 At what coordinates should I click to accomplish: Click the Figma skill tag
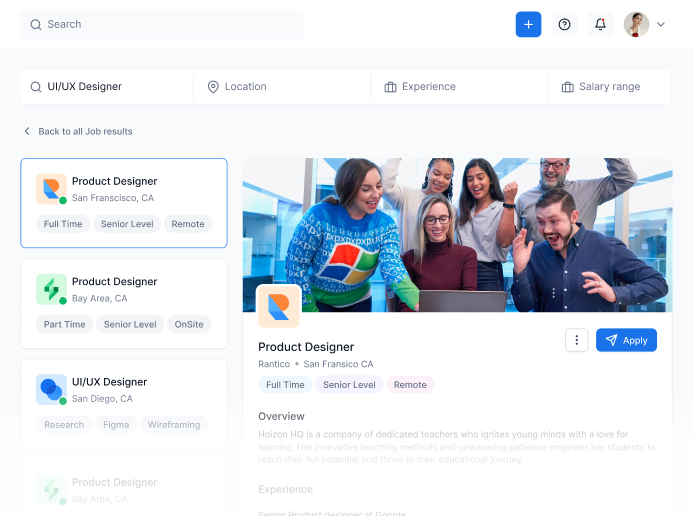point(116,425)
